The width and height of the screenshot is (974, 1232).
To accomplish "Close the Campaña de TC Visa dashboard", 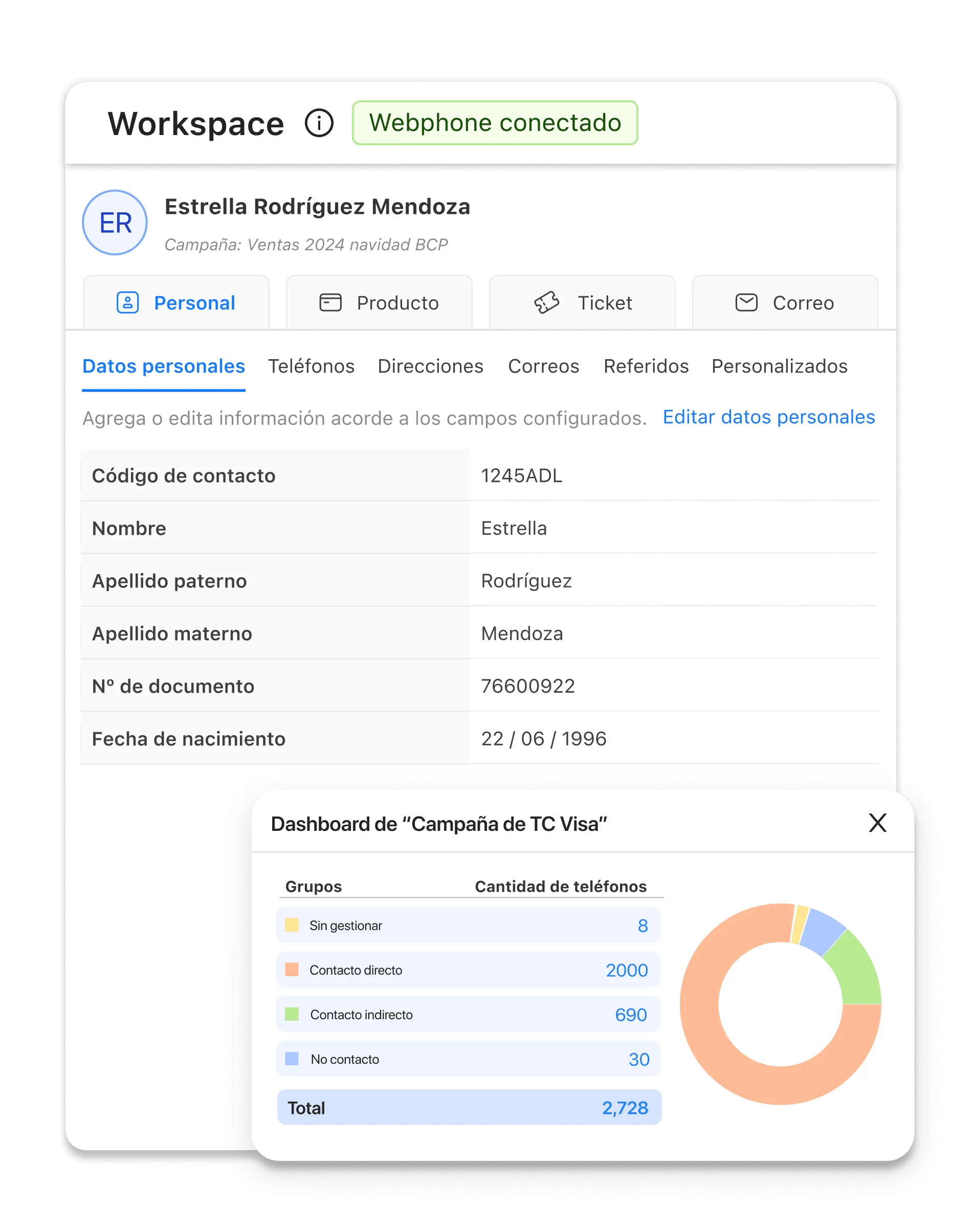I will tap(877, 823).
